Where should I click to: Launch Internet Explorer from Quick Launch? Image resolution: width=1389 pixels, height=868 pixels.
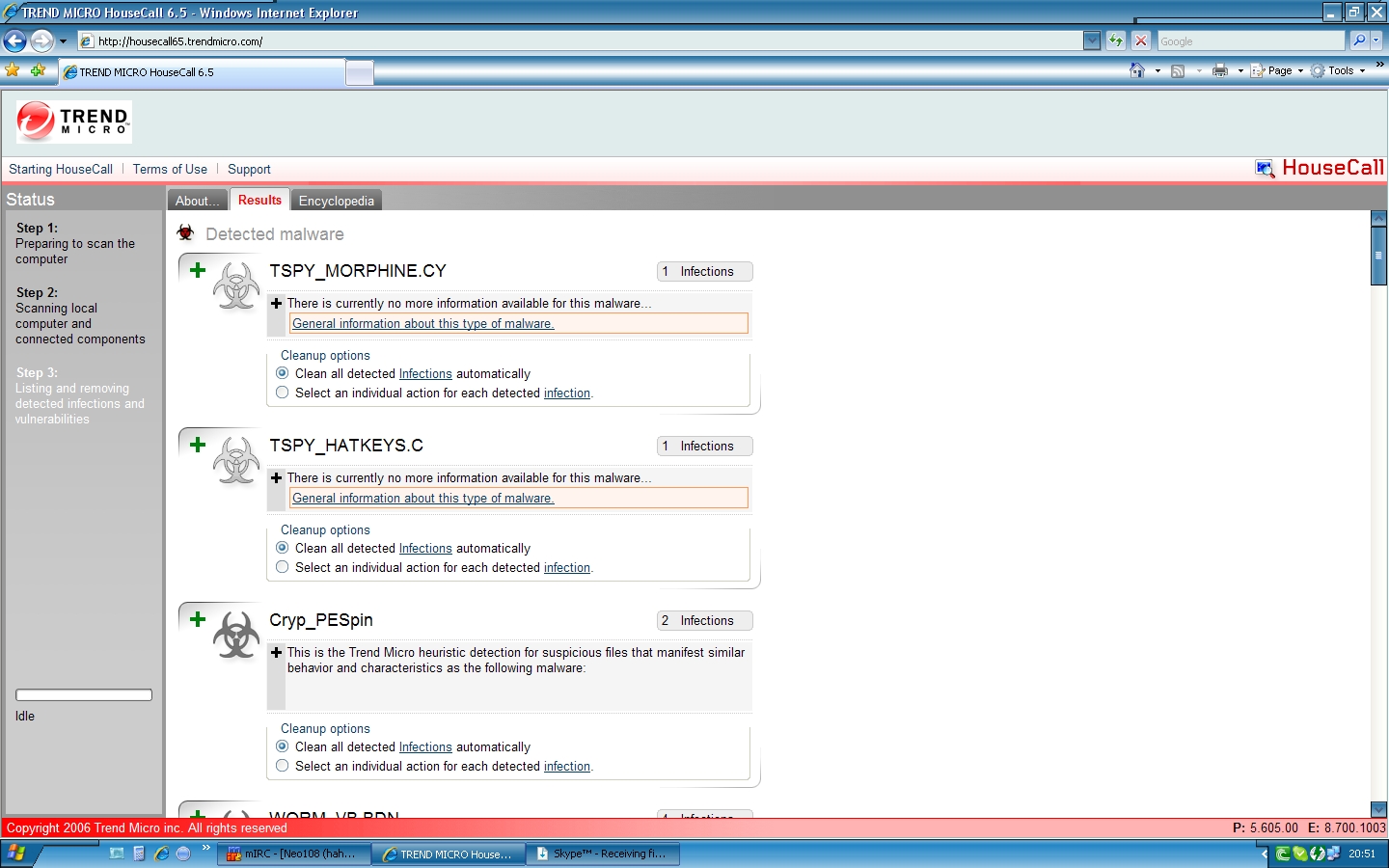coord(161,854)
